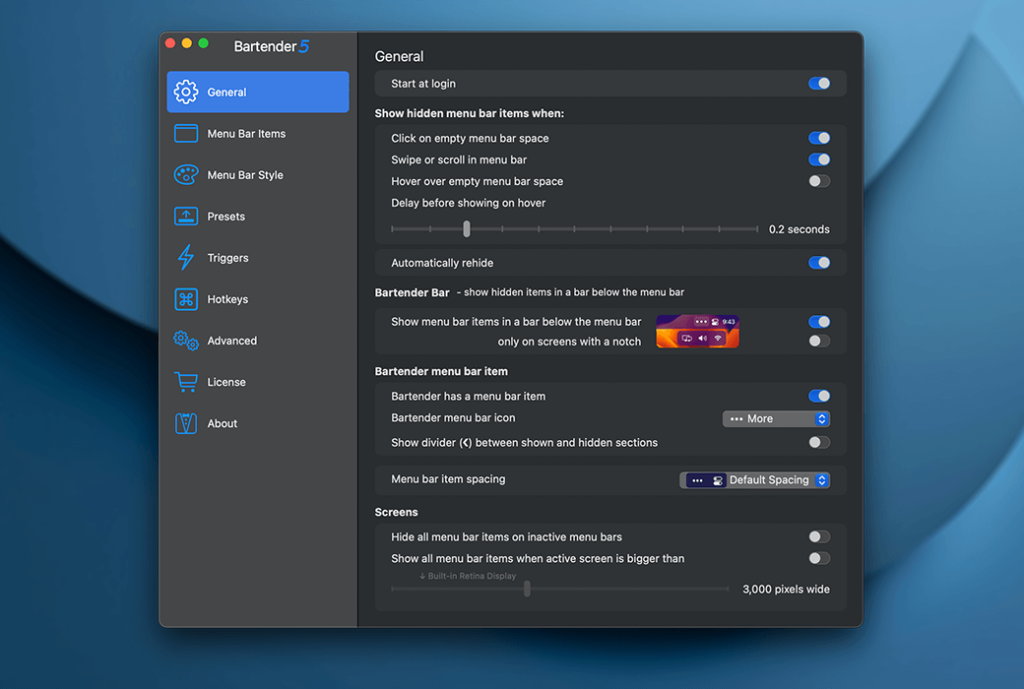Open the Presets panel
The image size is (1024, 689).
[186, 216]
